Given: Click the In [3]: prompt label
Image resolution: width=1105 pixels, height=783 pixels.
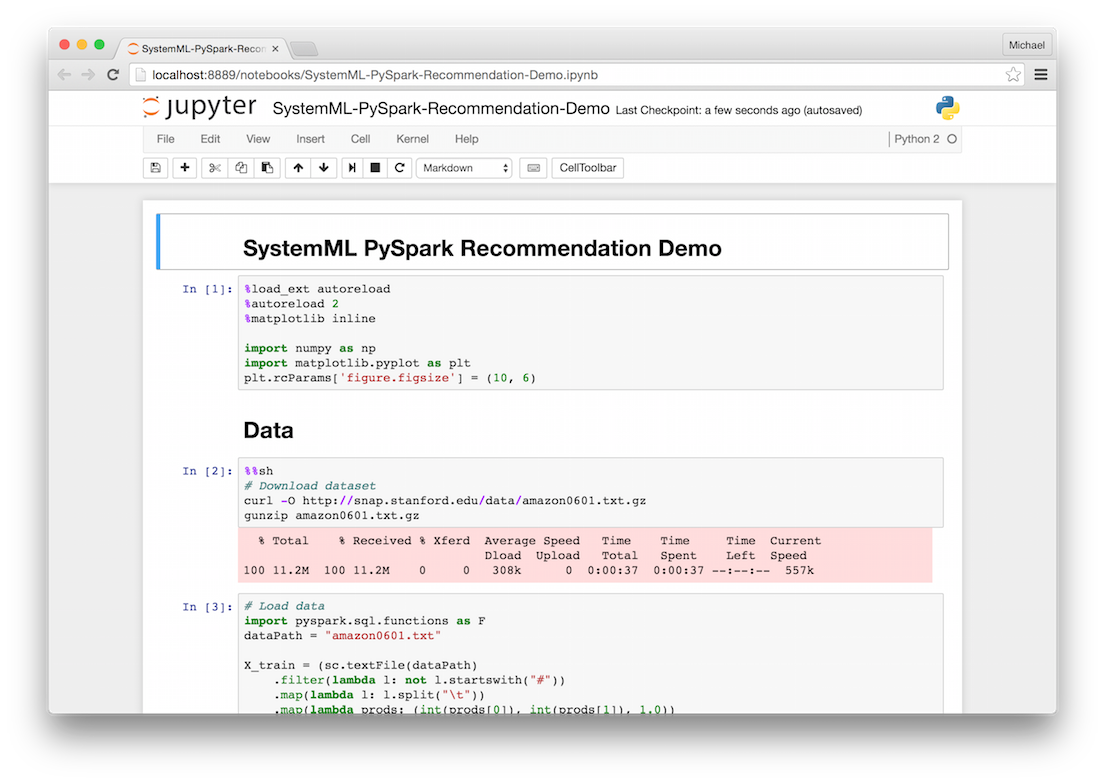Looking at the screenshot, I should (207, 606).
